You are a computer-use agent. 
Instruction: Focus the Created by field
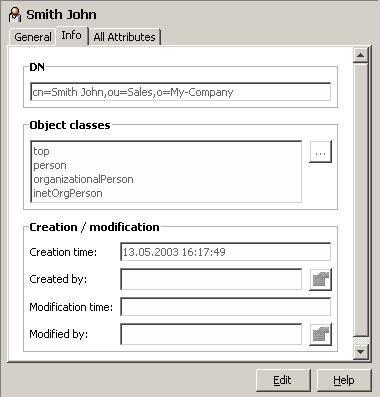(211, 279)
